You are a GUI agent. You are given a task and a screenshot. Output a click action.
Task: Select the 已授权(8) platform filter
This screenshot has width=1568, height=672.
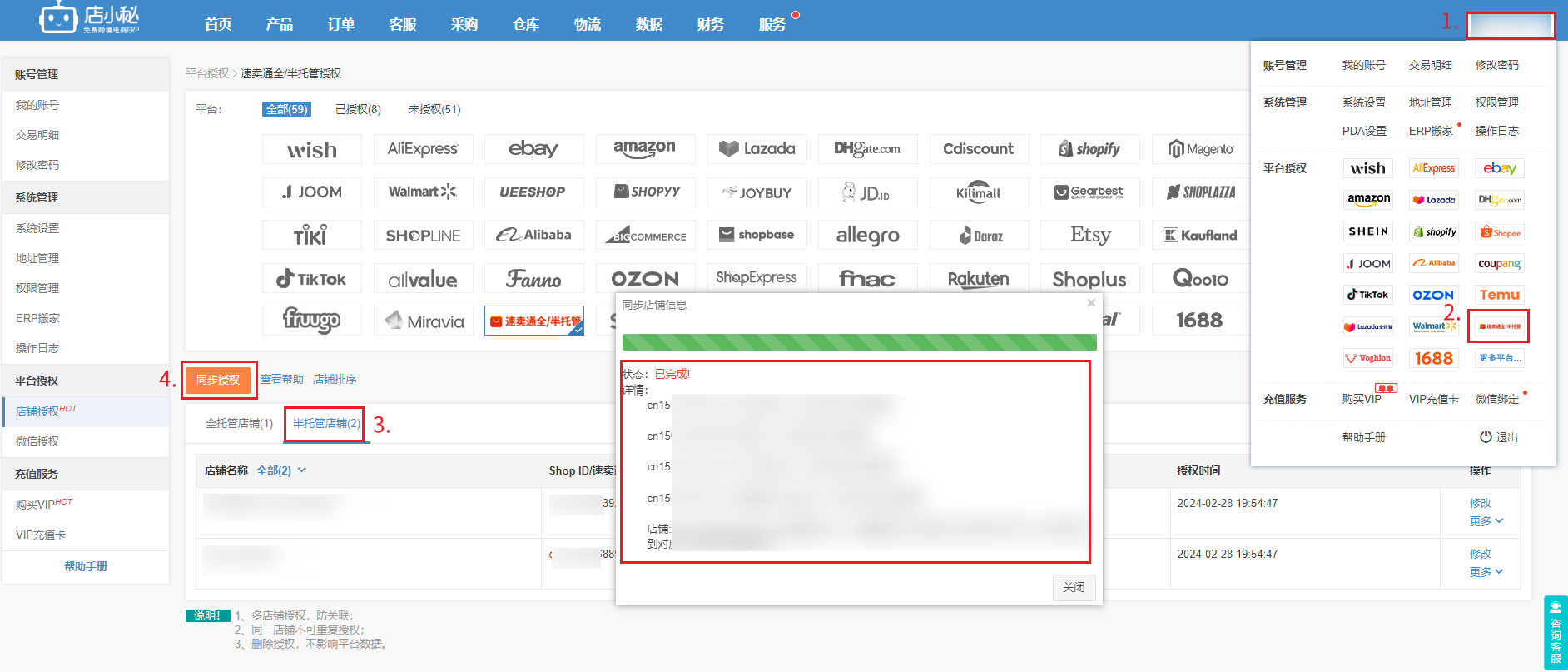click(x=358, y=109)
